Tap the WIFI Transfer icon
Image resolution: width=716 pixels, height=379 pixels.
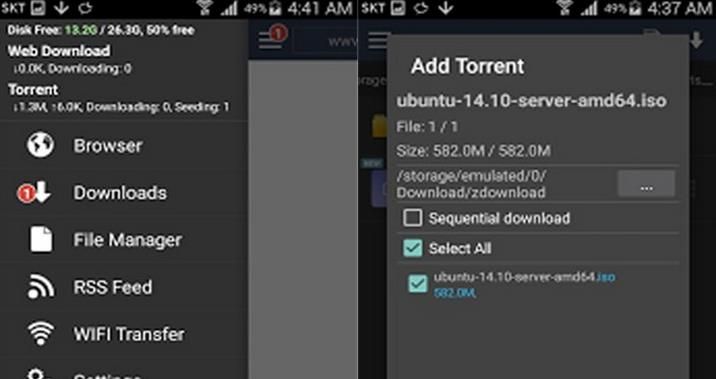coord(41,333)
